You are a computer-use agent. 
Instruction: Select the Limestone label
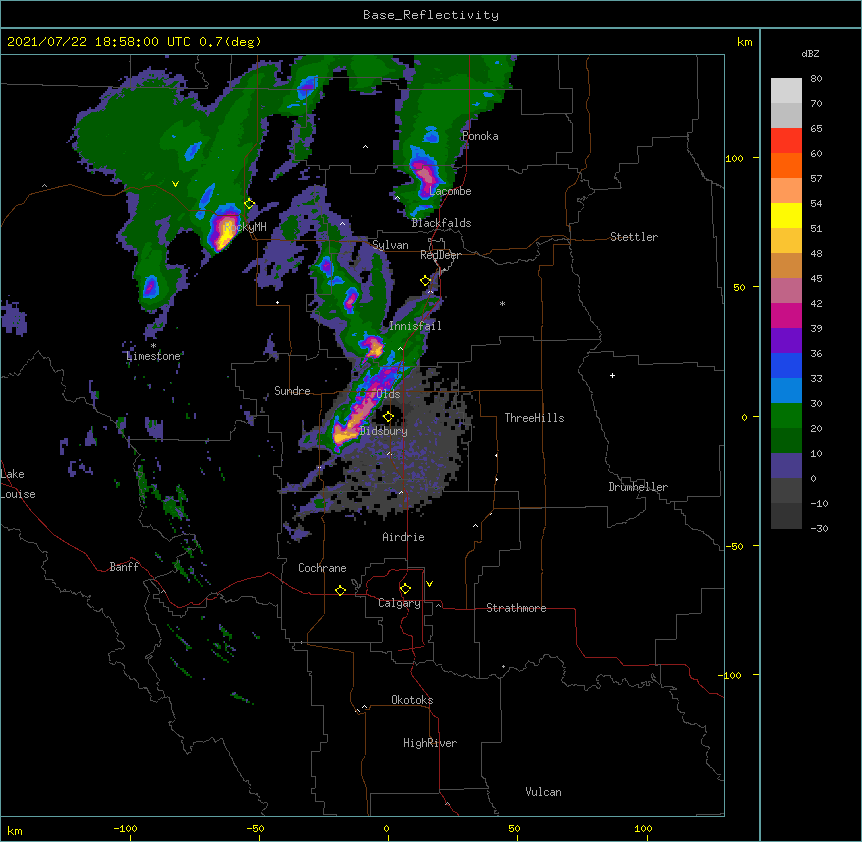(x=153, y=356)
